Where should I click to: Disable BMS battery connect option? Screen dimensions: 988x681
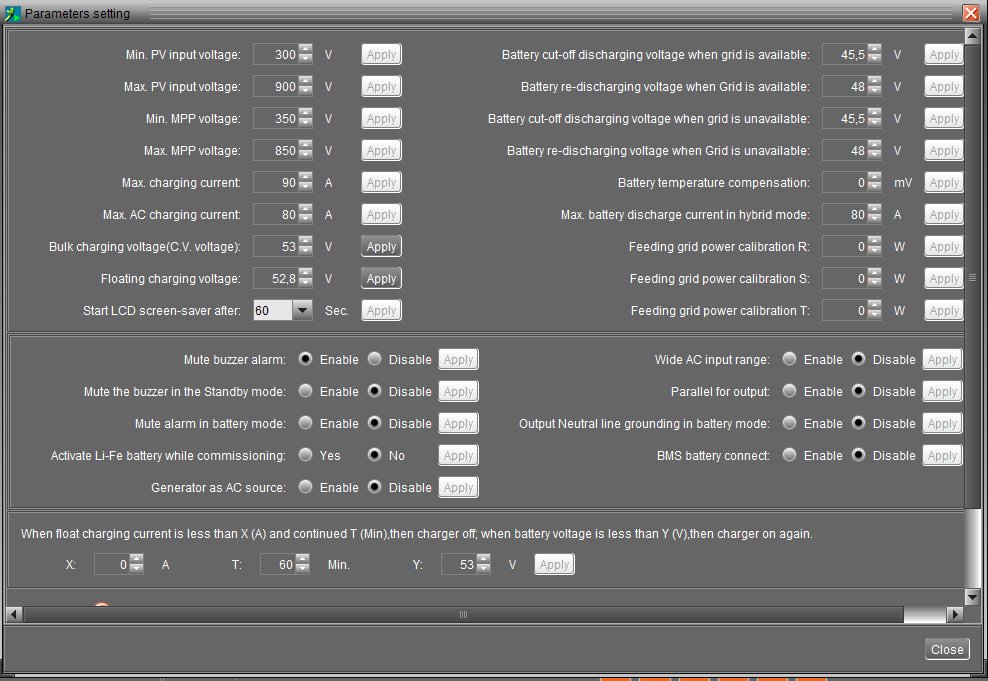pos(858,455)
